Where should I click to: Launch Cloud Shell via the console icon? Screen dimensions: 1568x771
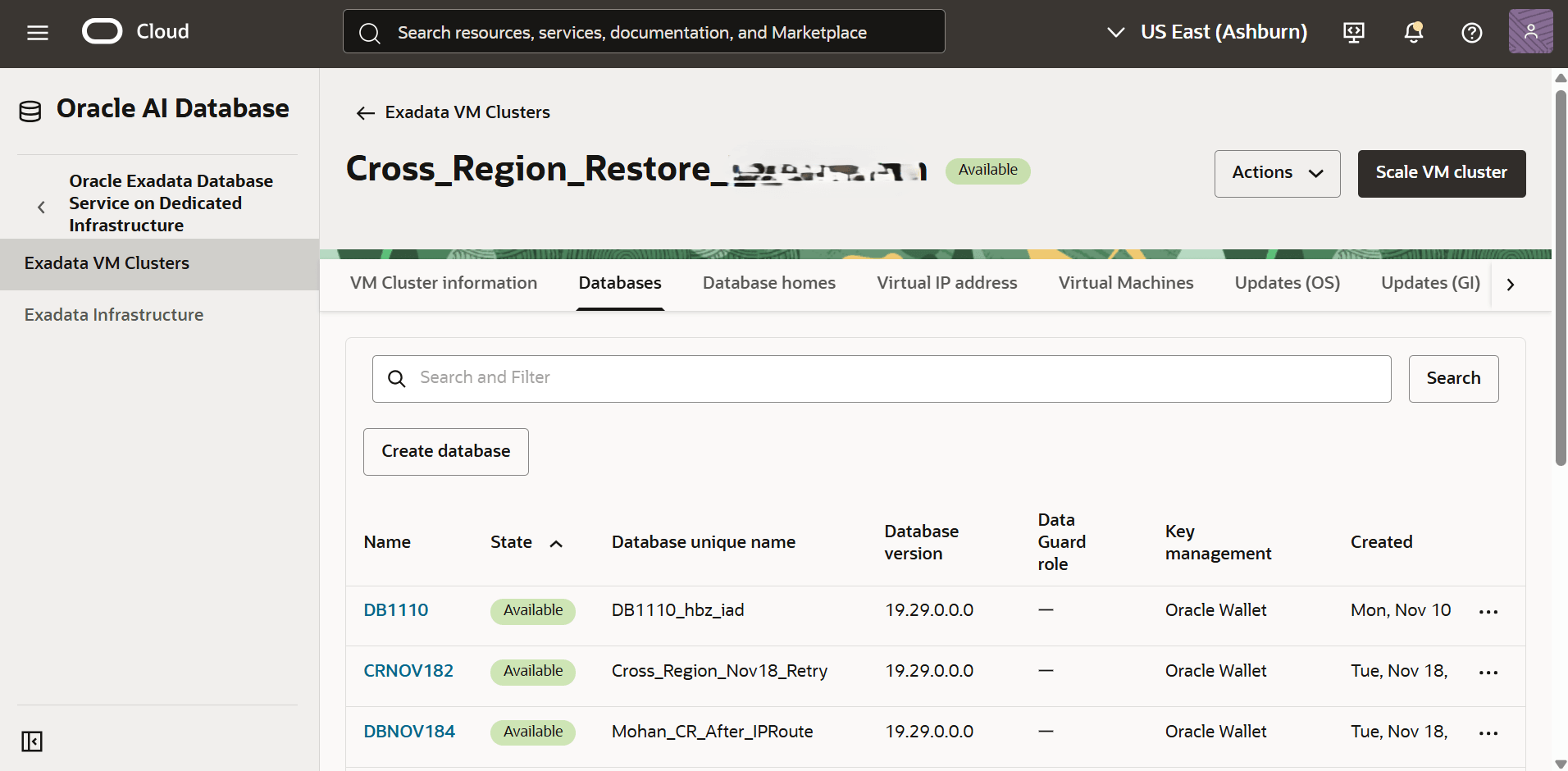[x=1353, y=33]
